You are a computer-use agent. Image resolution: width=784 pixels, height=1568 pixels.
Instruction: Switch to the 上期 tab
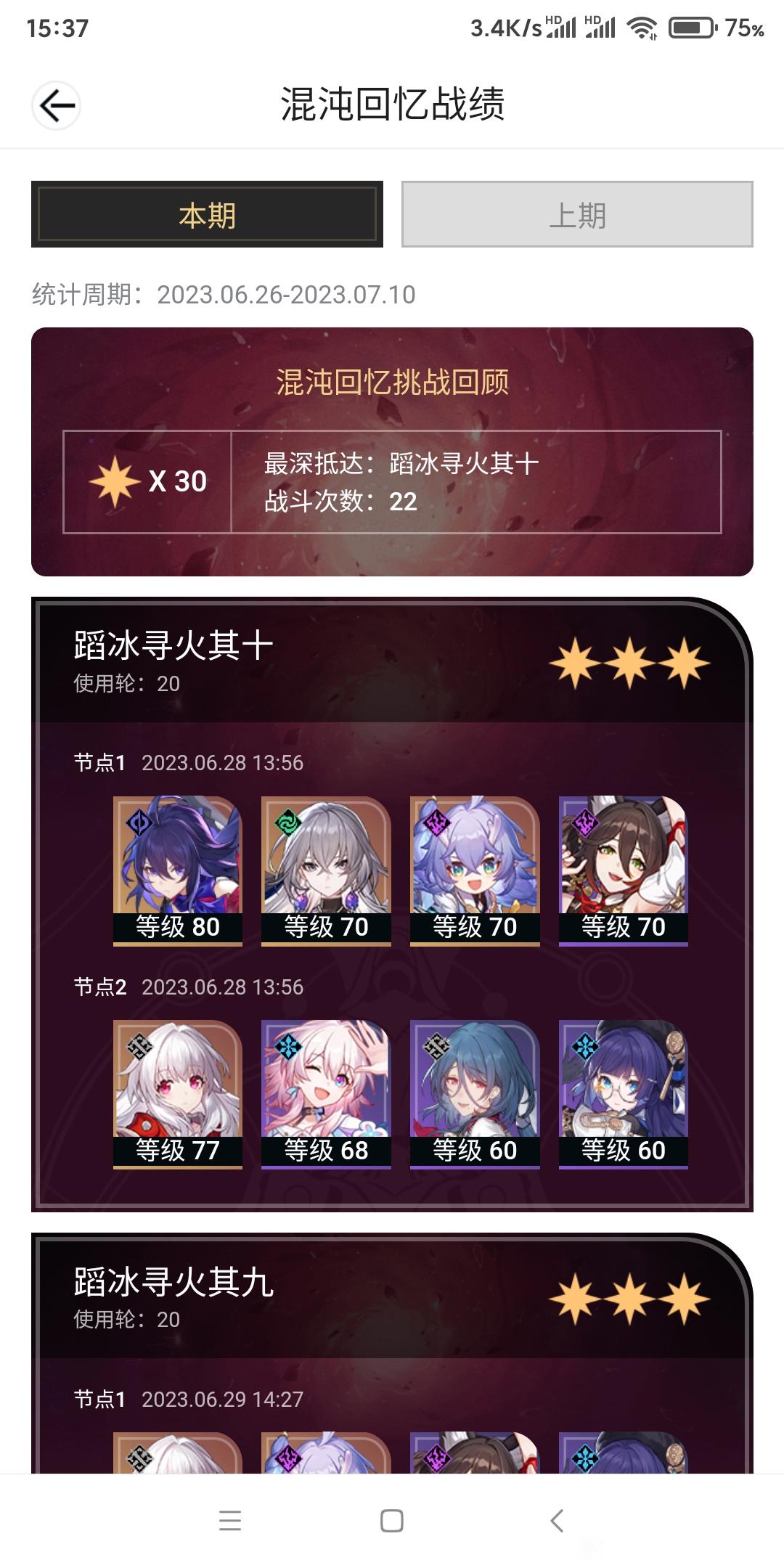point(577,214)
